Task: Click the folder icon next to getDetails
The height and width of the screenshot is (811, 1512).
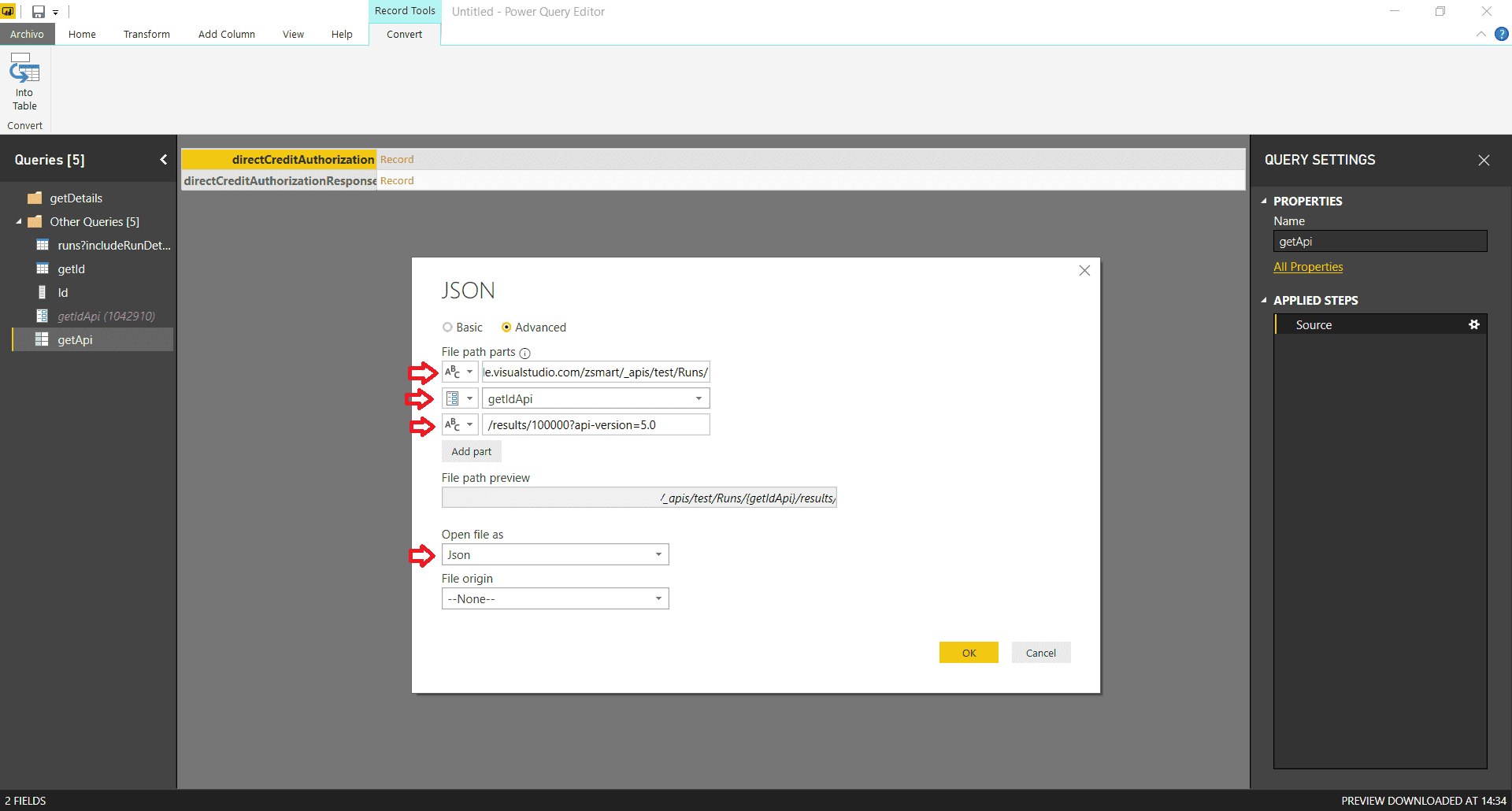Action: (35, 198)
